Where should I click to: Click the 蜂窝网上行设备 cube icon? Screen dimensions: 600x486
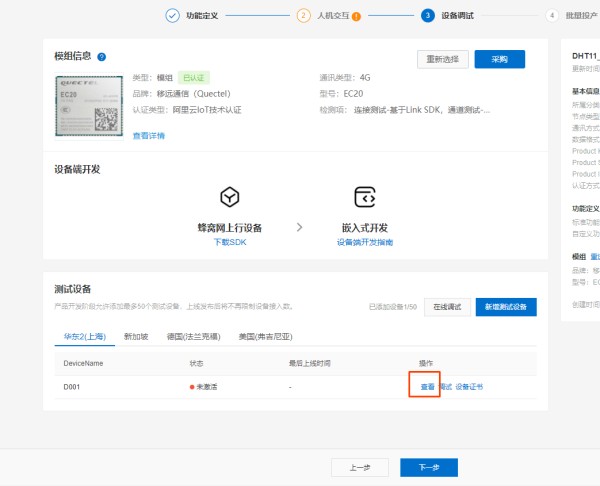coord(230,196)
